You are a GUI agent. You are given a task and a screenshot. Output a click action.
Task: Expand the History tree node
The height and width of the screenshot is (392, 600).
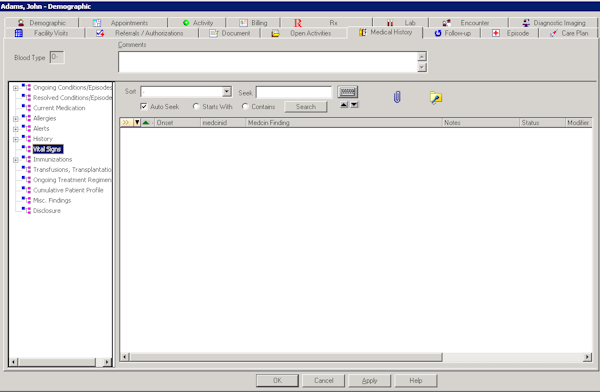15,139
